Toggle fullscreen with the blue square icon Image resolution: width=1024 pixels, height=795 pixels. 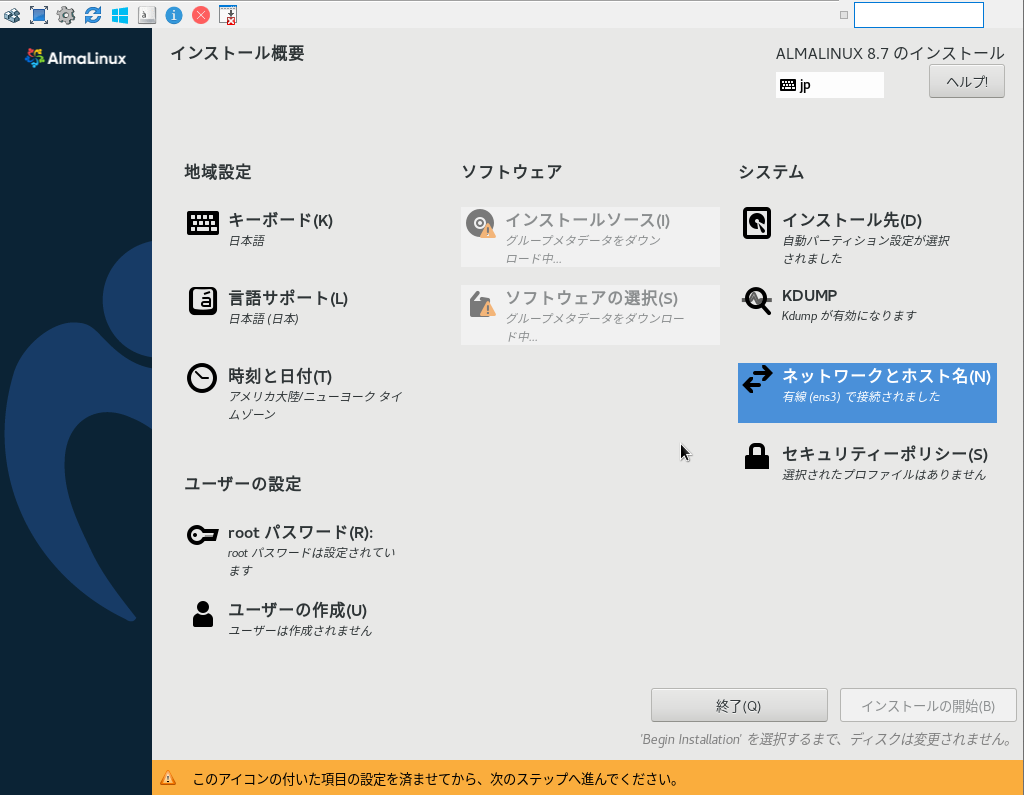click(x=39, y=14)
